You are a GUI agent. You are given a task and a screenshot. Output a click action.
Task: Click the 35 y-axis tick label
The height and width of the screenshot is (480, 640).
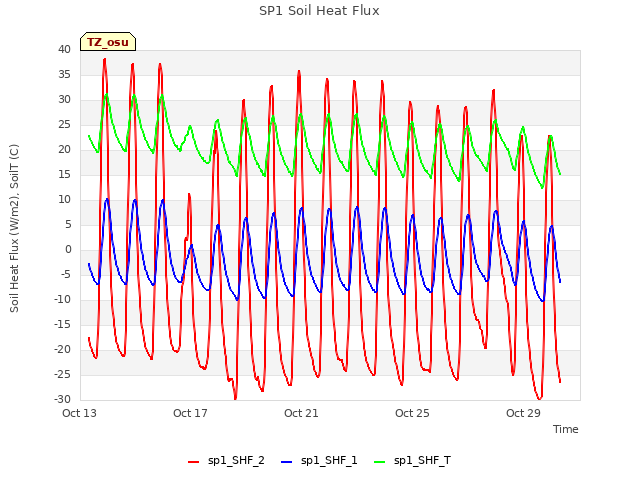(x=64, y=74)
